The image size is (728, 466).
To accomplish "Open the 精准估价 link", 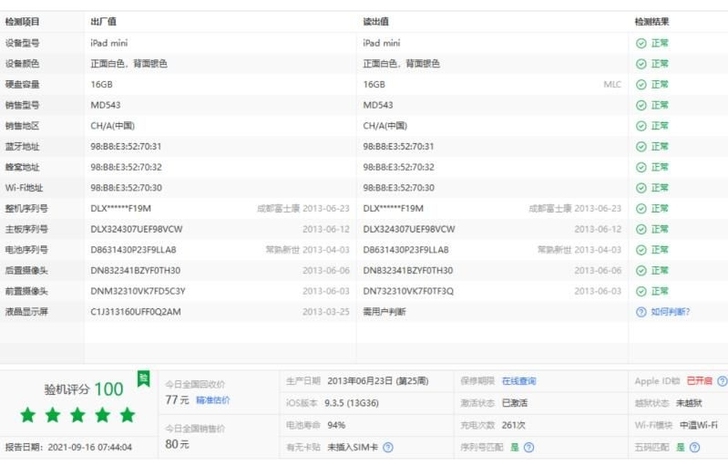I will (213, 400).
